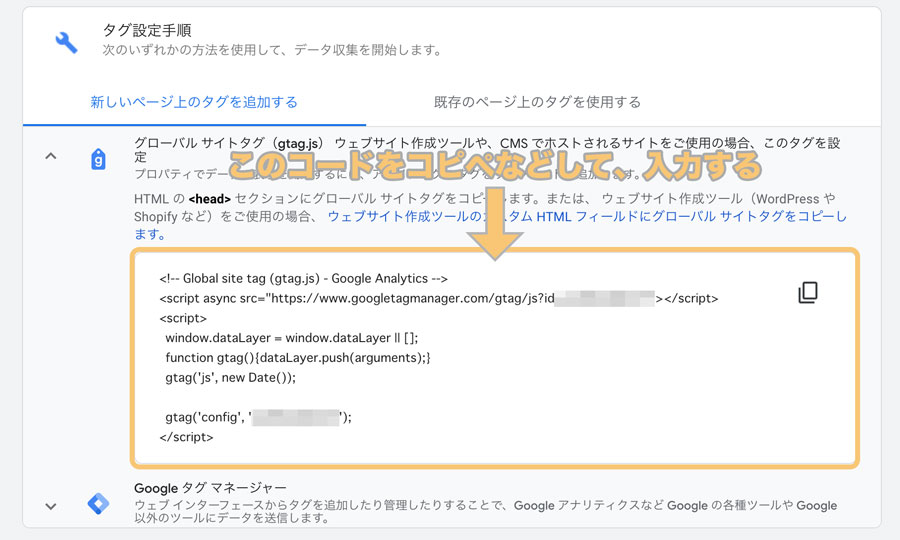Click the gtag('config') code line

tap(258, 417)
